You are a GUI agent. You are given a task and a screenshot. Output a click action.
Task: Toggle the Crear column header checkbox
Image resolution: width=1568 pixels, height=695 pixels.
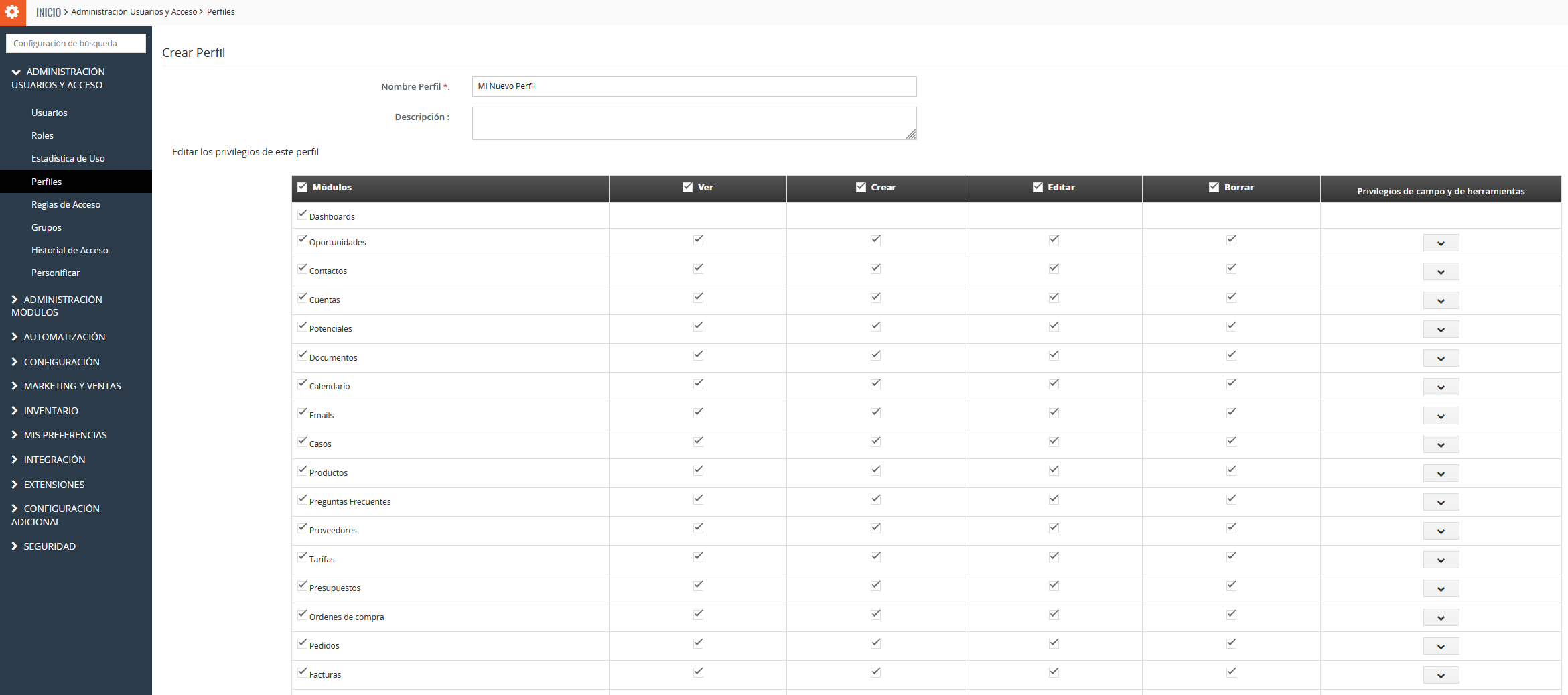[861, 187]
